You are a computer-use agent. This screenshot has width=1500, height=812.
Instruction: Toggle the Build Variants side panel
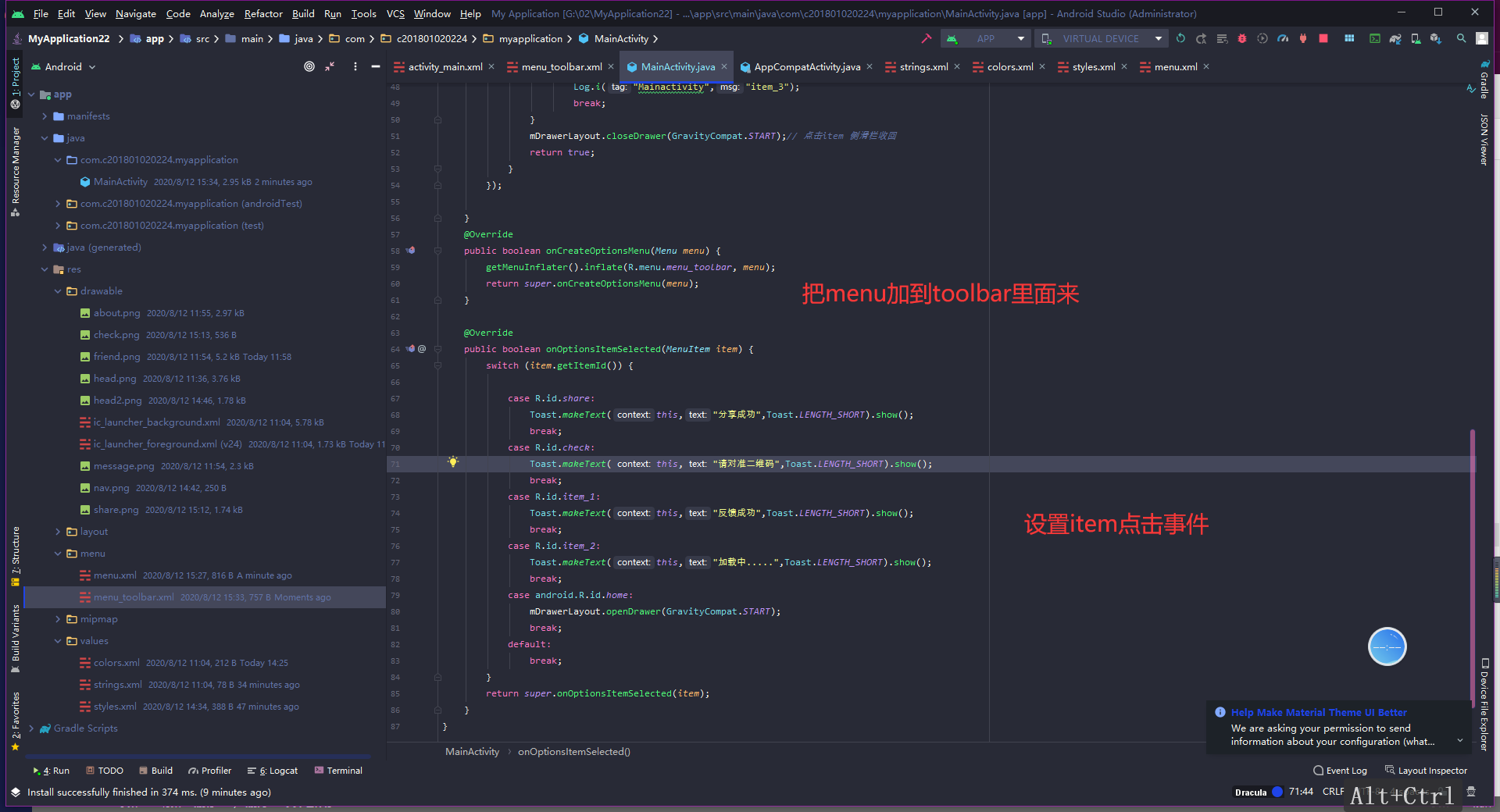(x=15, y=638)
